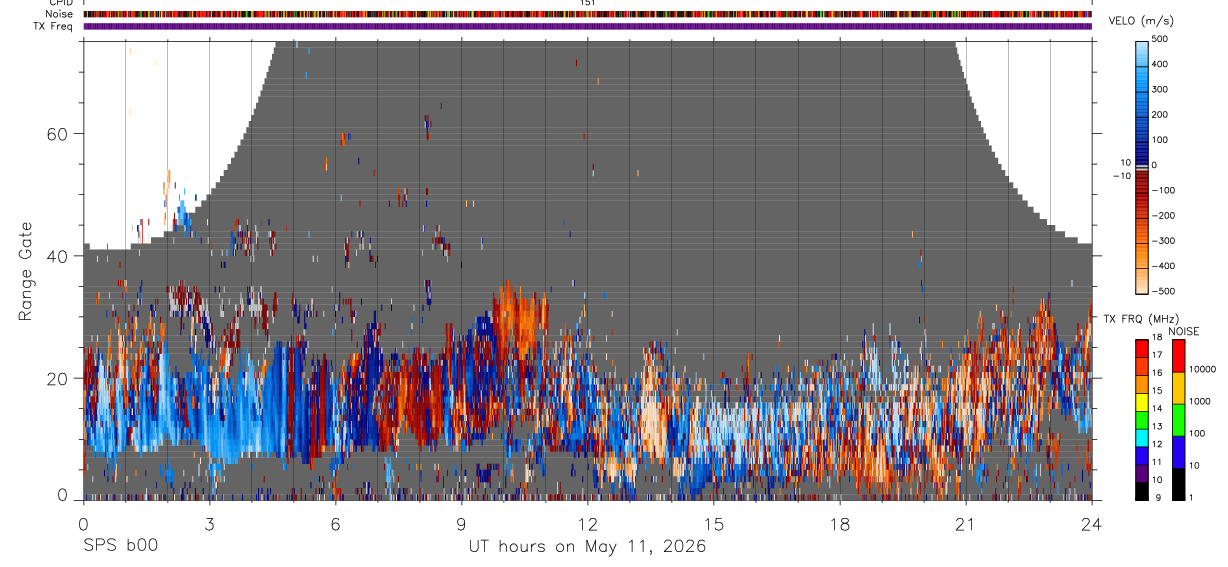Click the 60 label on Range Gate axis
1228x567 pixels.
(x=56, y=134)
